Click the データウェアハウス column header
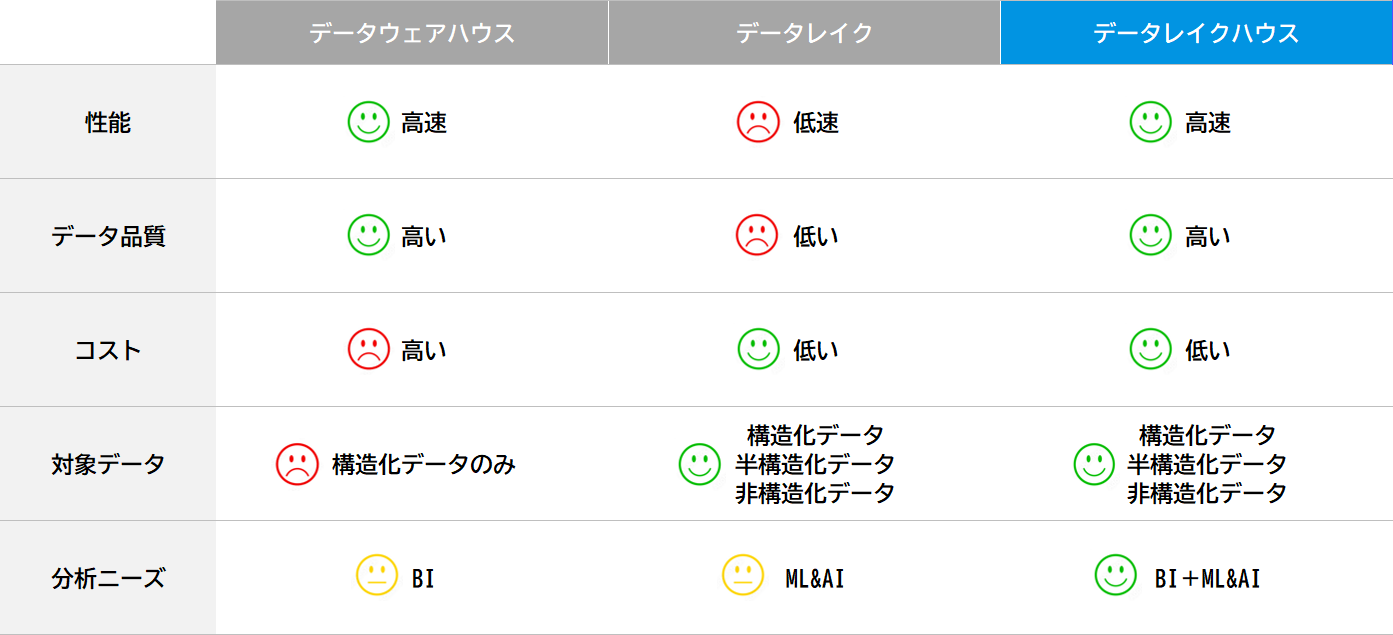 411,33
